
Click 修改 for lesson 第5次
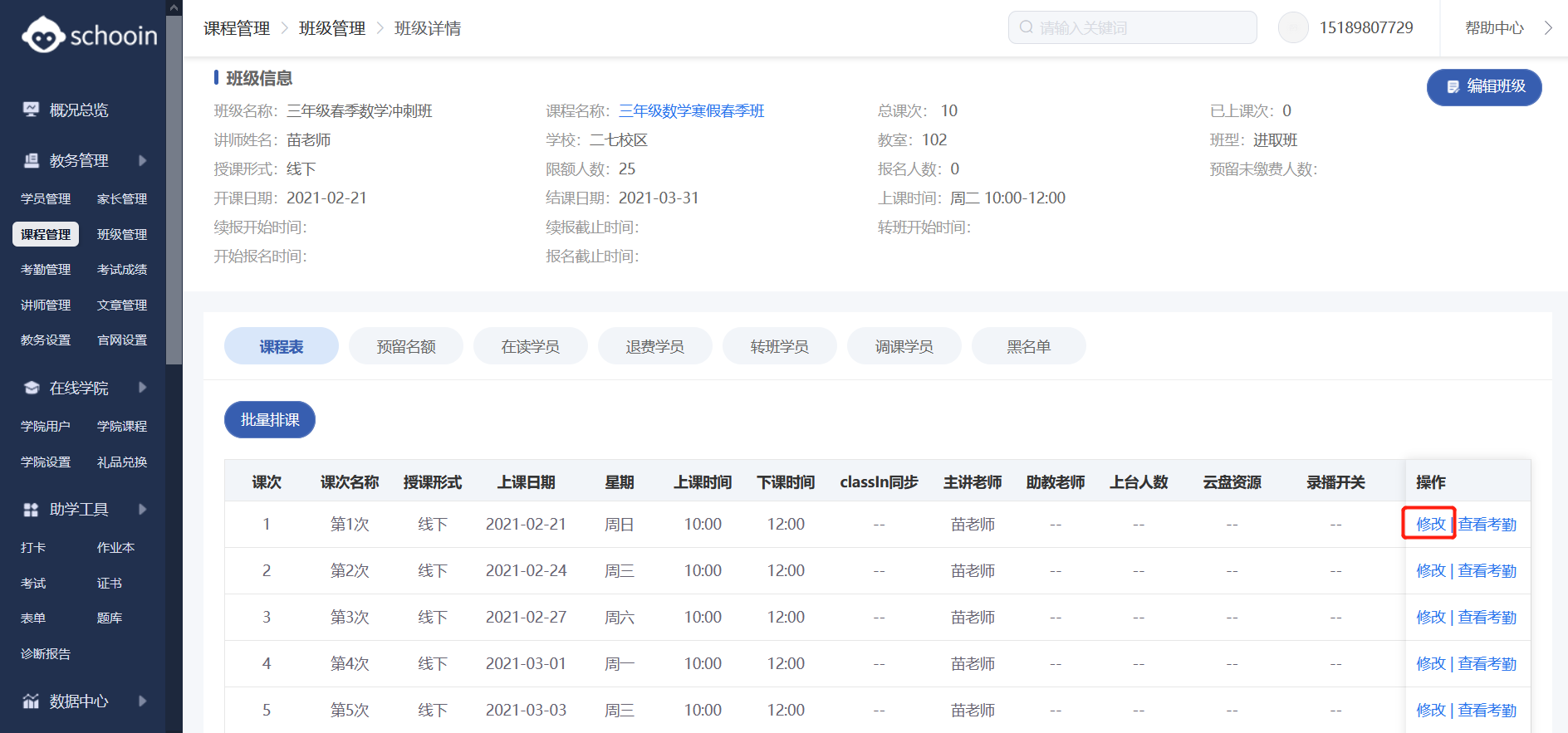click(x=1431, y=711)
